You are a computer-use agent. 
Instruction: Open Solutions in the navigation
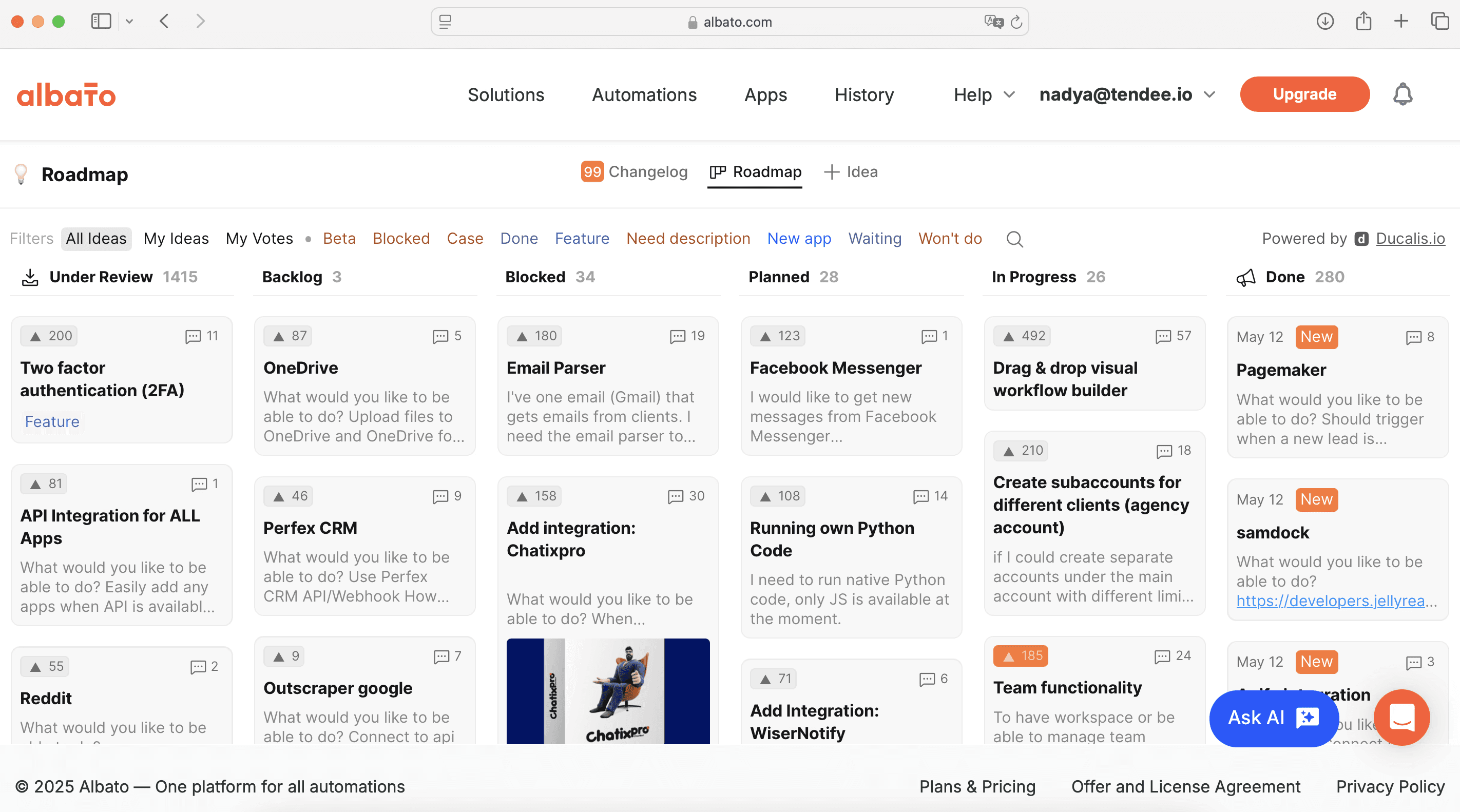pyautogui.click(x=506, y=94)
